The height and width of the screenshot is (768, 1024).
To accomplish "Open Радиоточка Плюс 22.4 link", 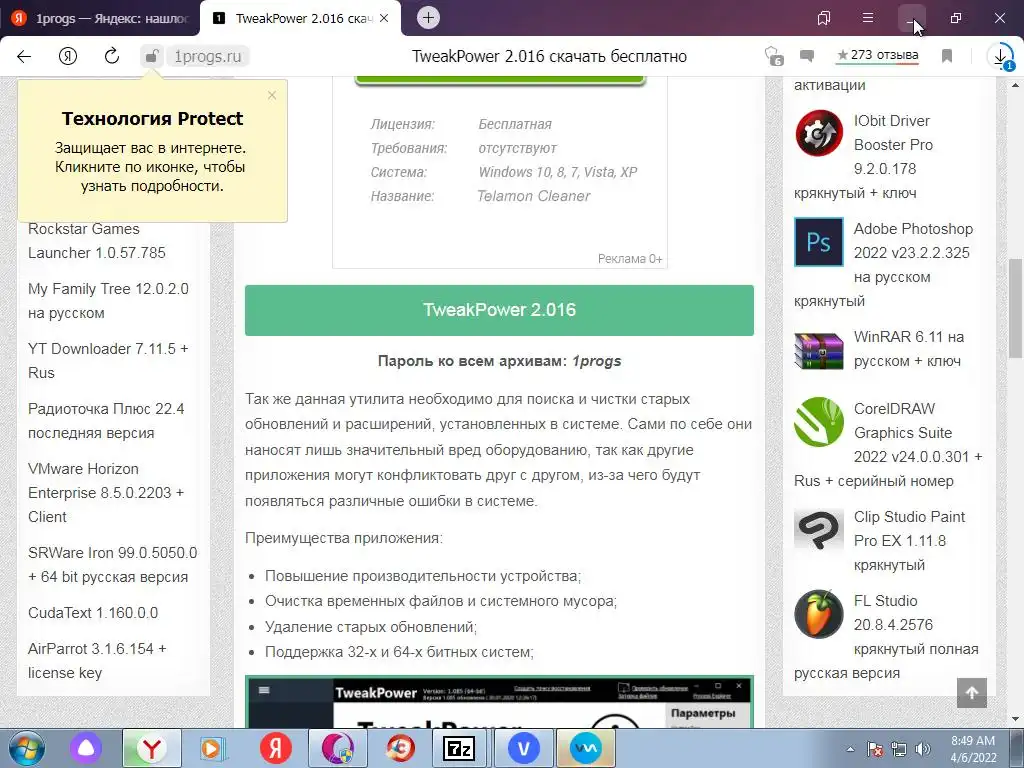I will click(106, 421).
